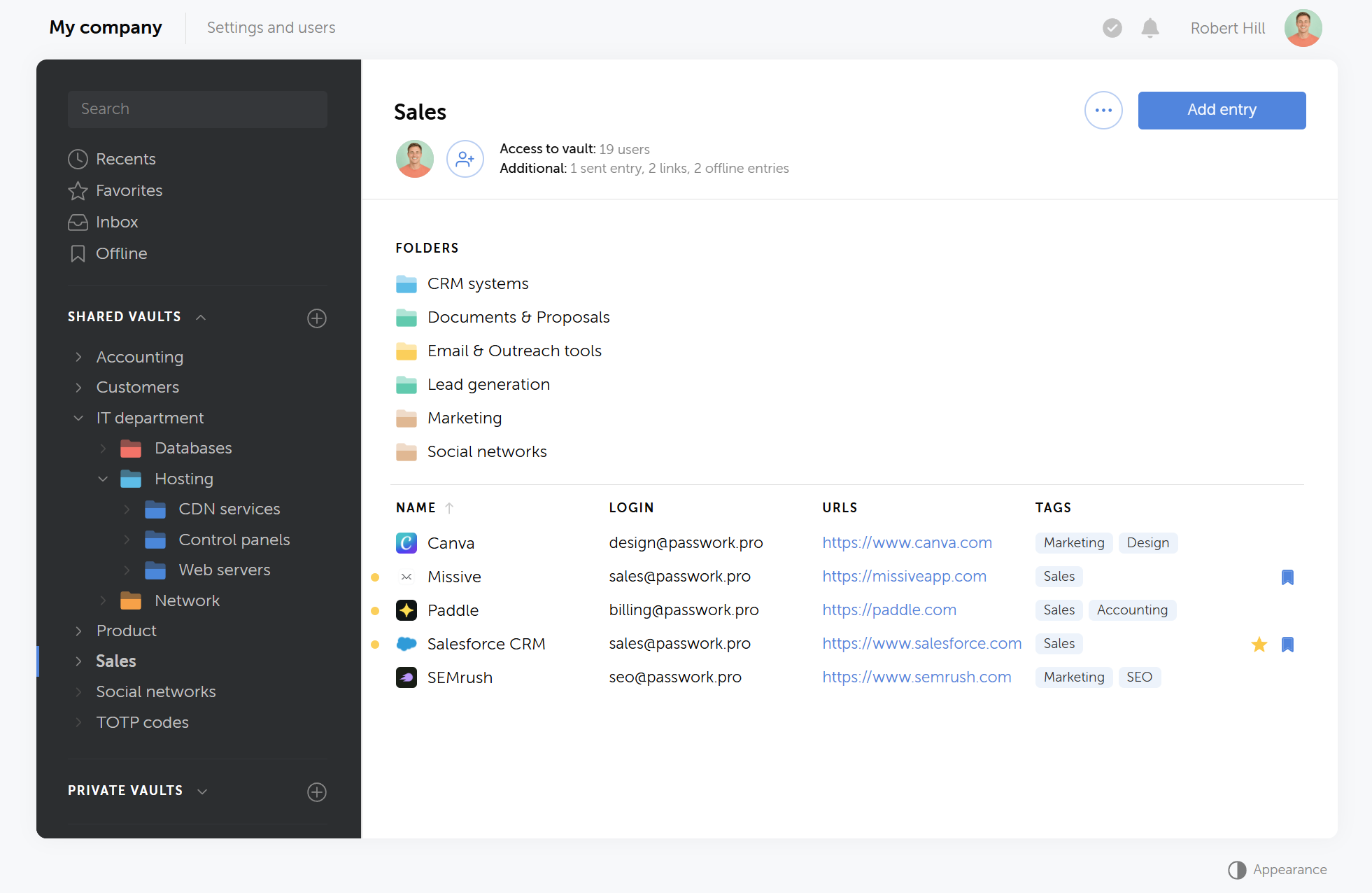The height and width of the screenshot is (893, 1372).
Task: Open Settings and users
Action: (x=271, y=27)
